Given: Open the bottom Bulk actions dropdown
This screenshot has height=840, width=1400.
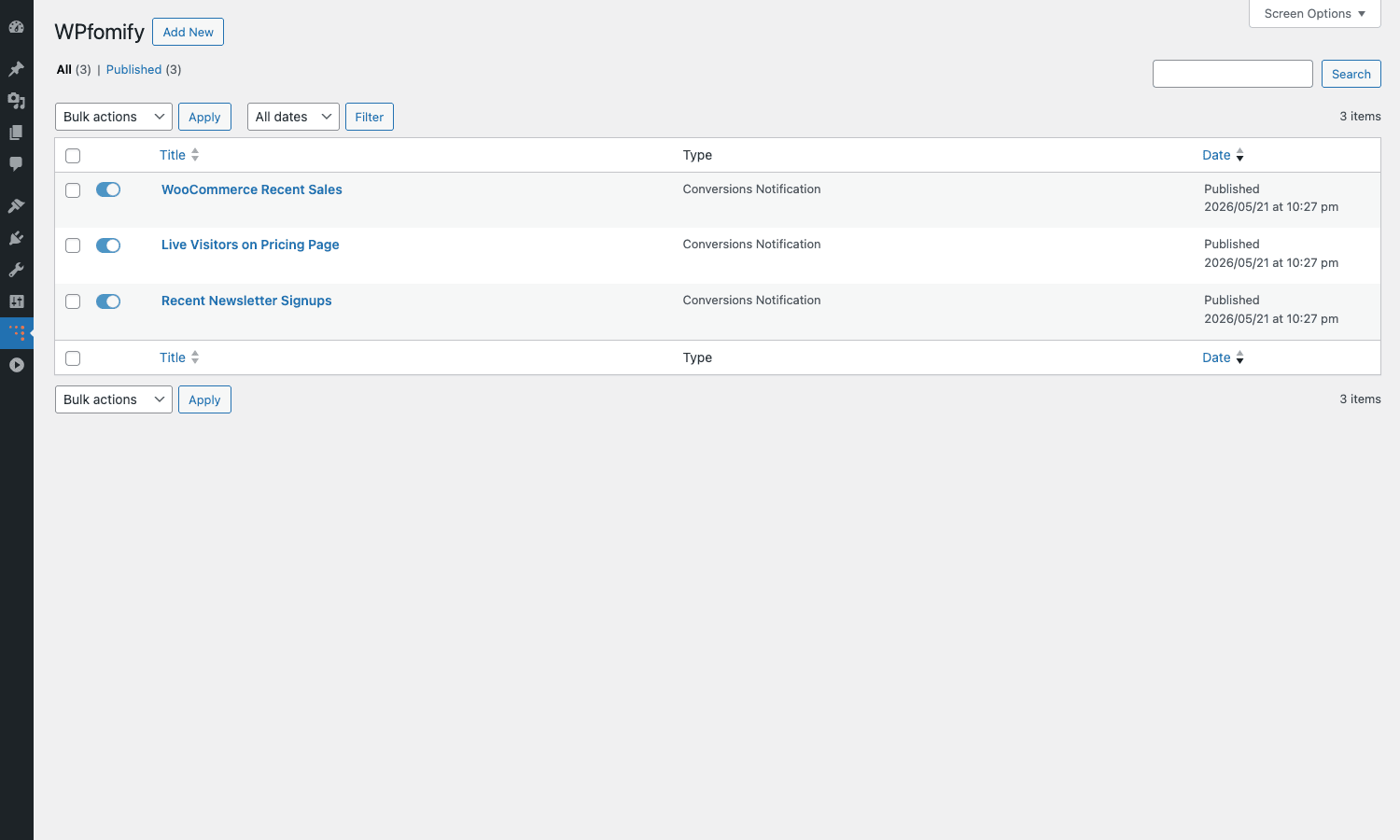Looking at the screenshot, I should 114,399.
